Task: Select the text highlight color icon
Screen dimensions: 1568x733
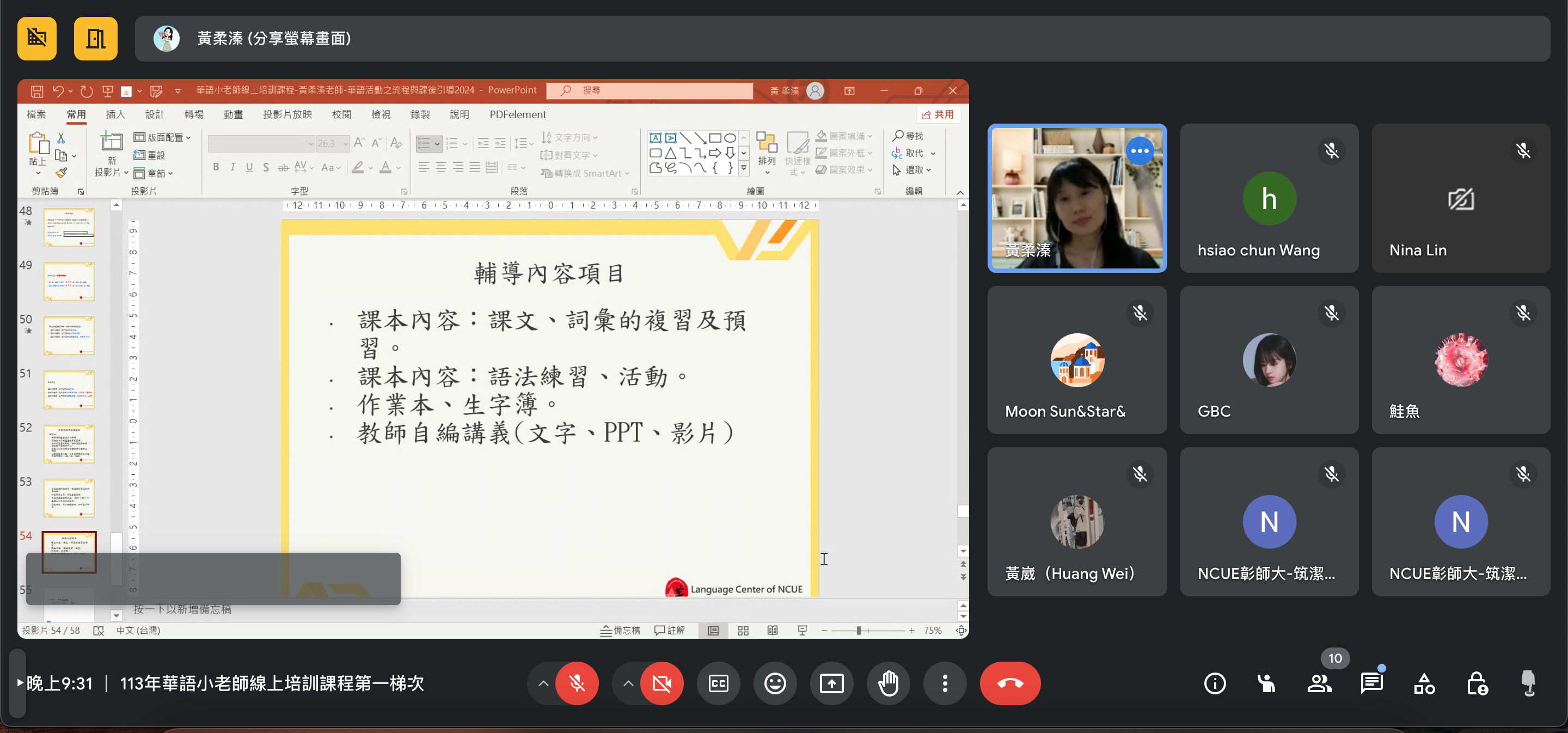Action: 359,167
